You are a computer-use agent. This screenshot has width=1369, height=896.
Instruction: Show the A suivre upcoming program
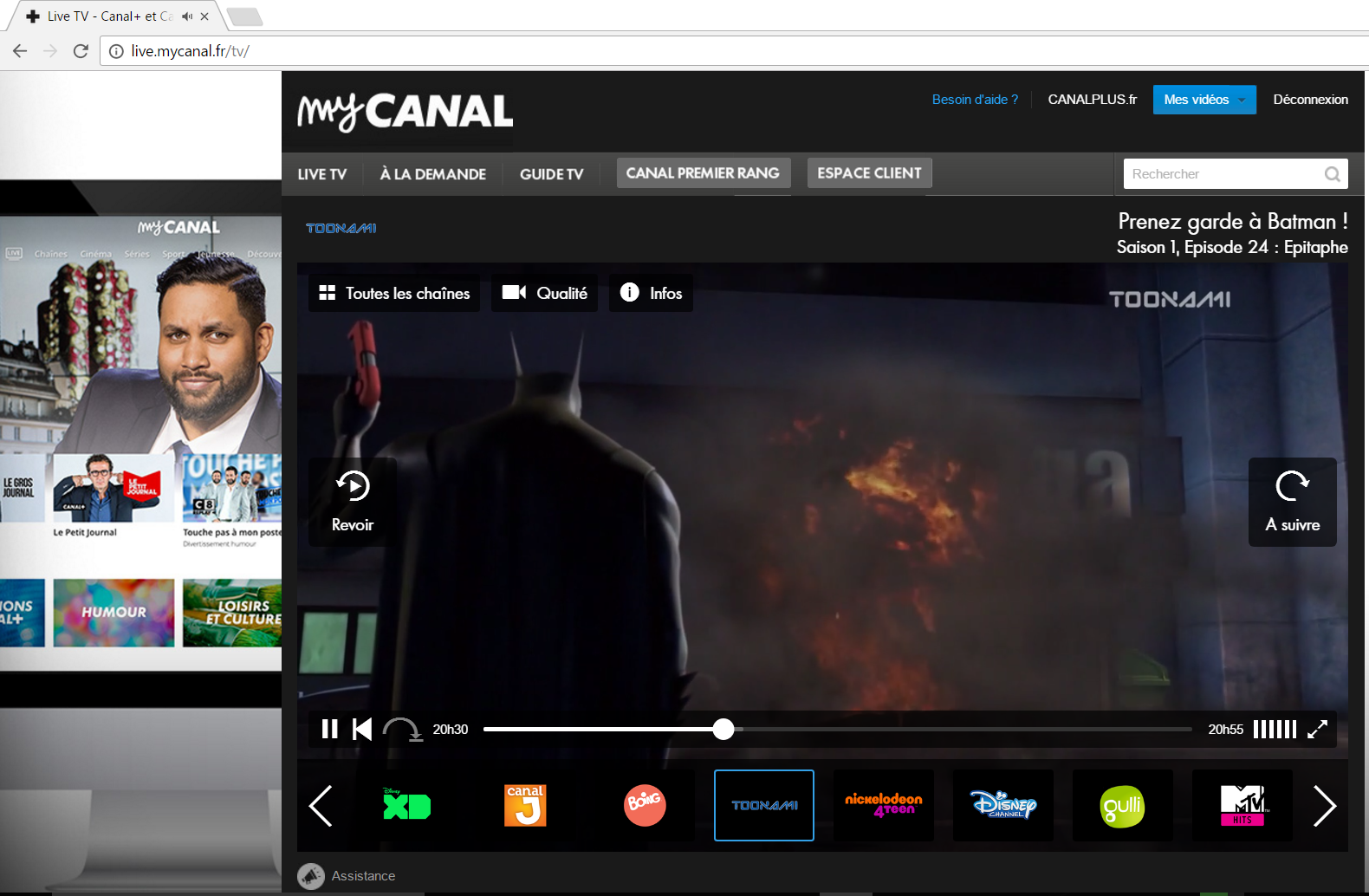click(x=1292, y=502)
